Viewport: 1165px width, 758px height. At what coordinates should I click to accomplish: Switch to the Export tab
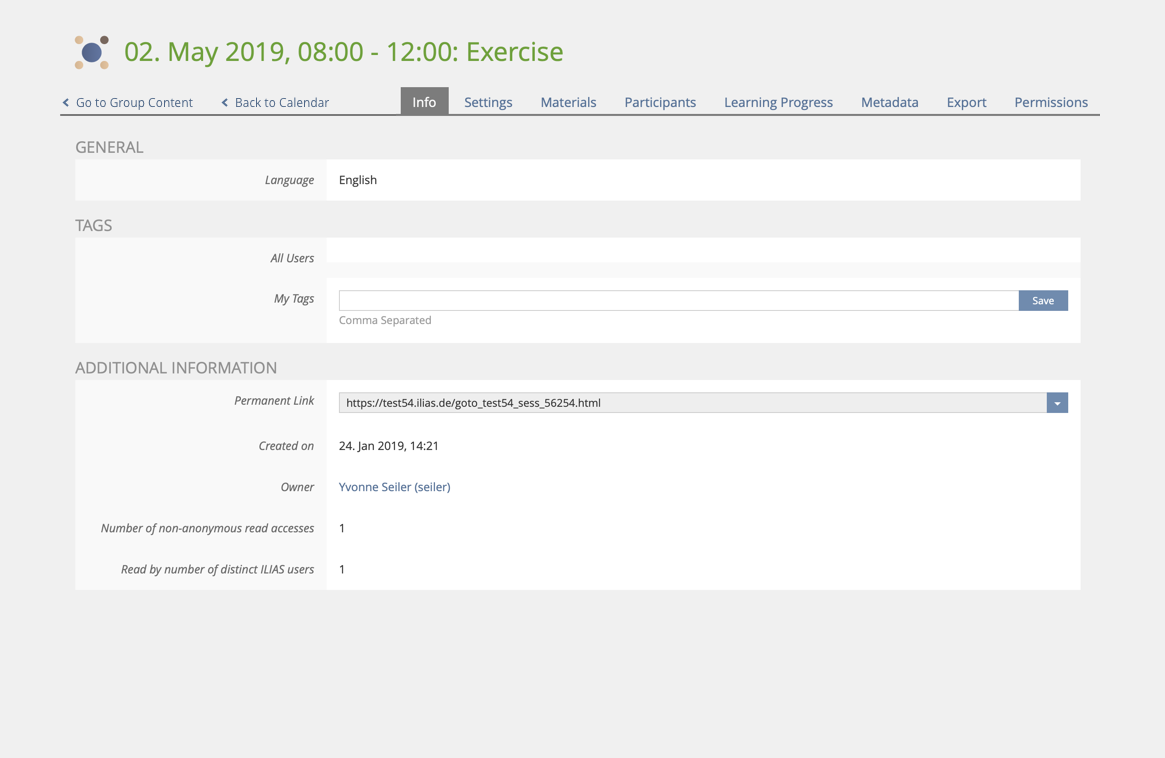point(966,102)
